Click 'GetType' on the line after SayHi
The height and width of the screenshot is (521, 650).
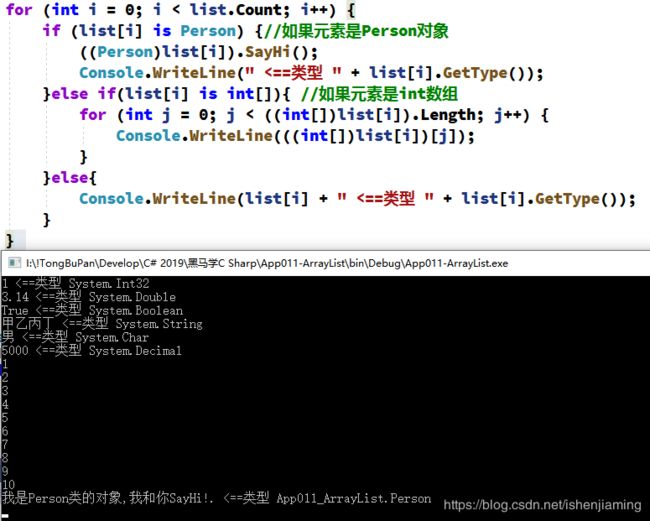[x=475, y=73]
